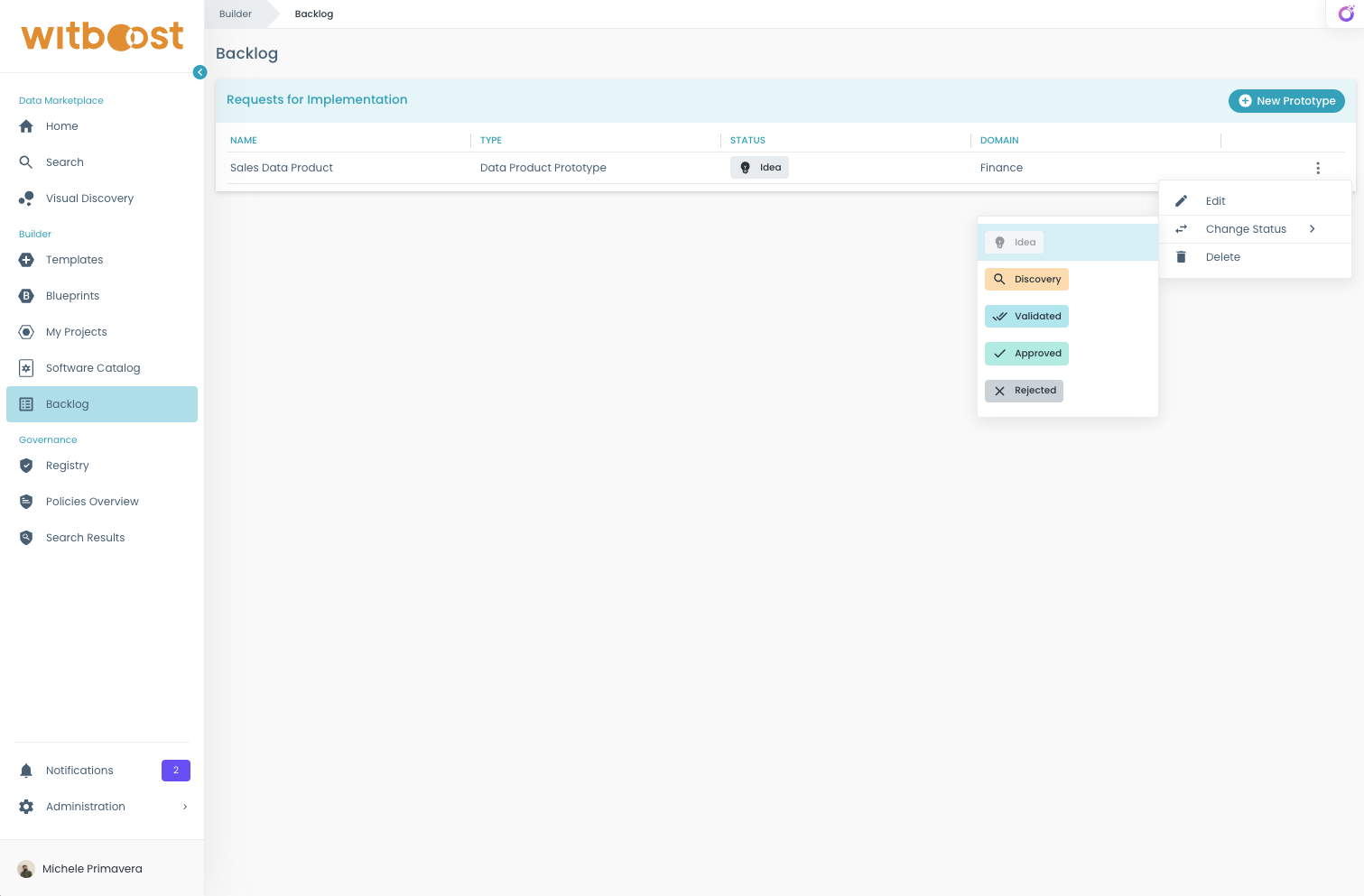Select the Software Catalog icon
Viewport: 1364px width, 896px height.
pyautogui.click(x=26, y=367)
